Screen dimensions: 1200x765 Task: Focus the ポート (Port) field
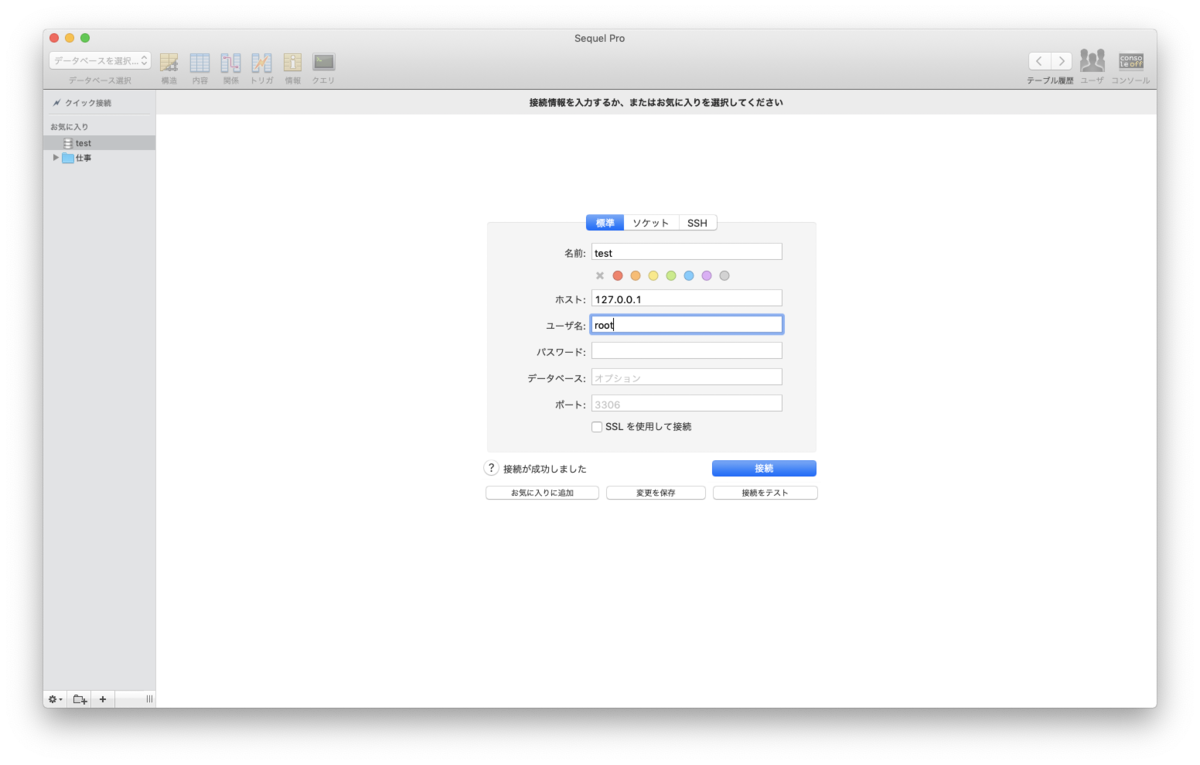(687, 404)
